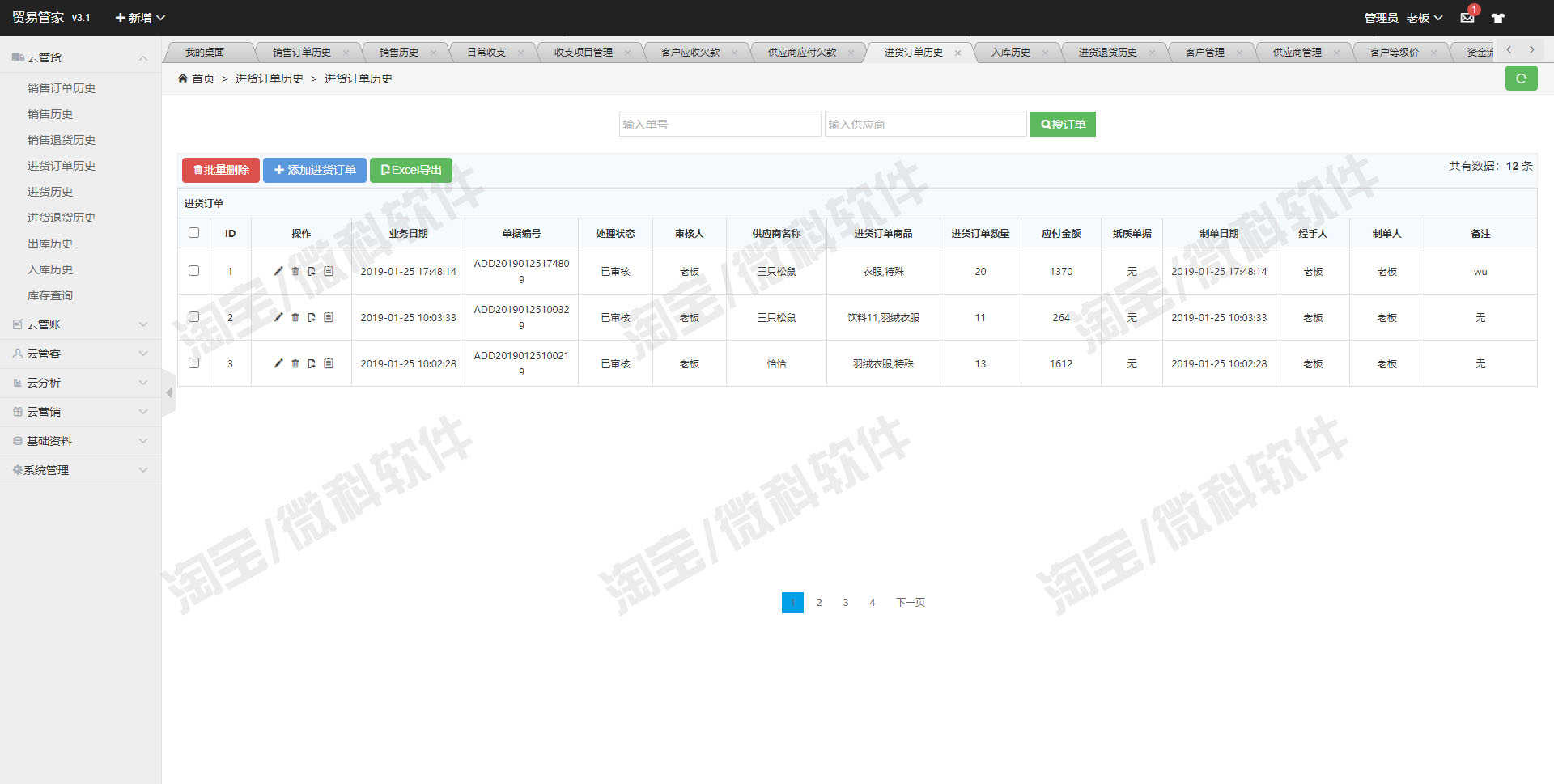Open 出库历史 in the sidebar

coord(50,244)
